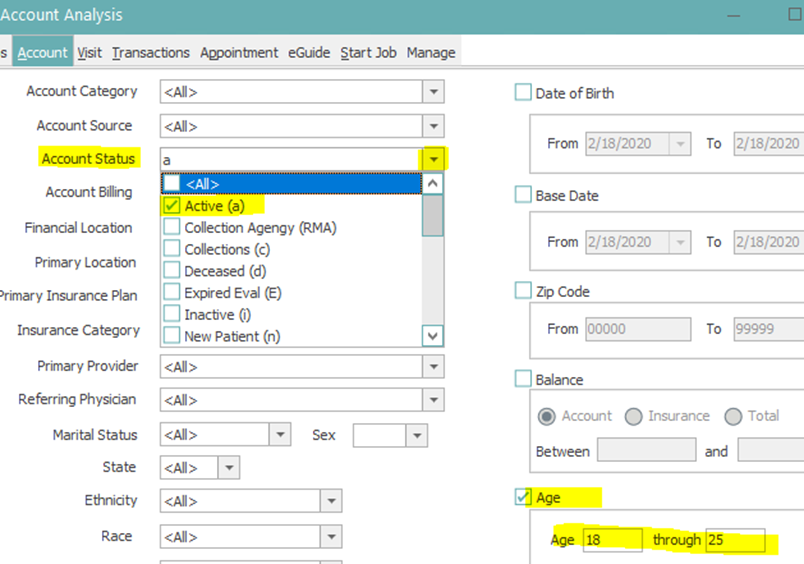Open the Marital Status dropdown
The width and height of the screenshot is (804, 564).
[280, 435]
